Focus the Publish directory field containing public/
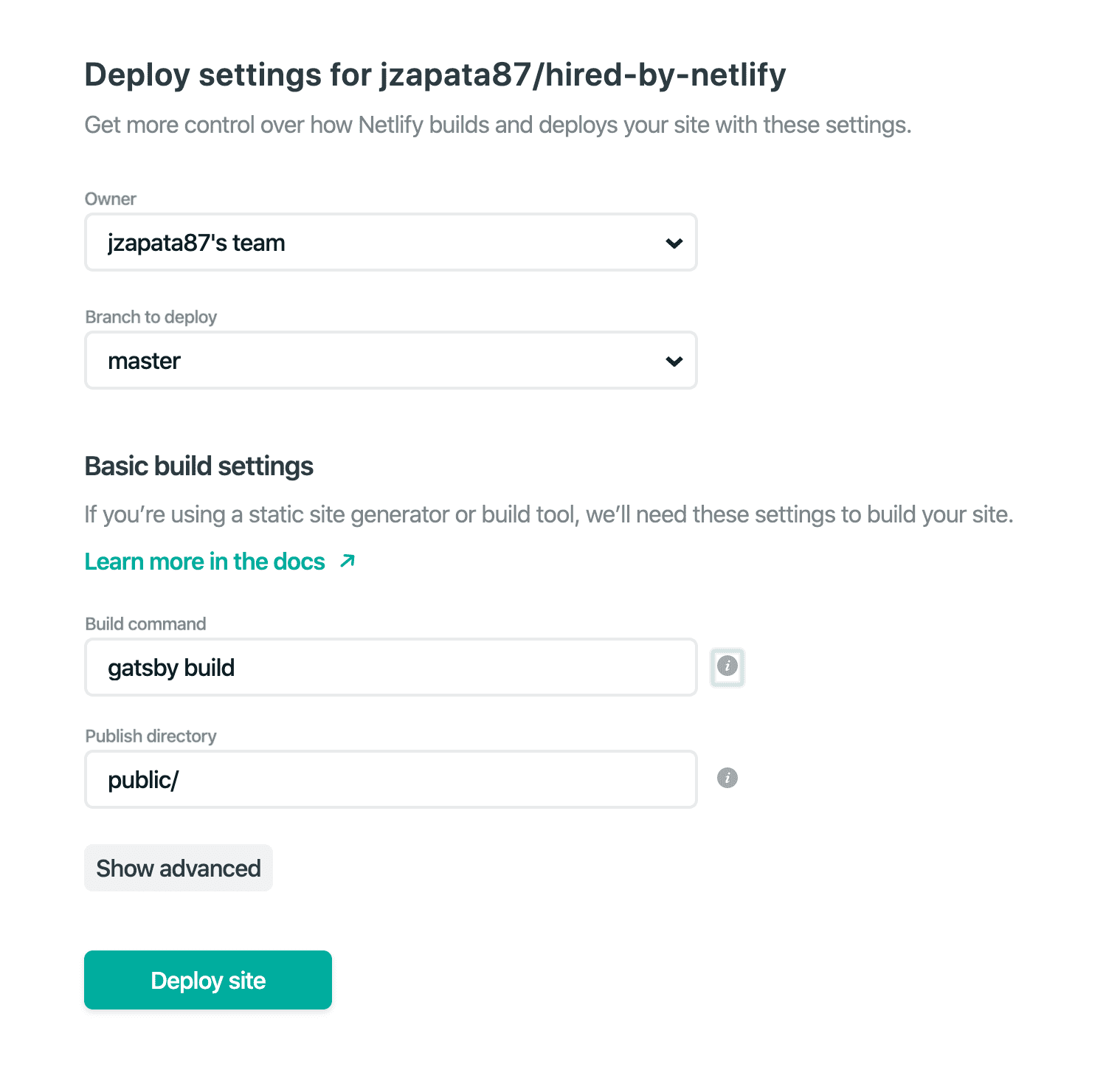This screenshot has width=1120, height=1070. click(390, 780)
